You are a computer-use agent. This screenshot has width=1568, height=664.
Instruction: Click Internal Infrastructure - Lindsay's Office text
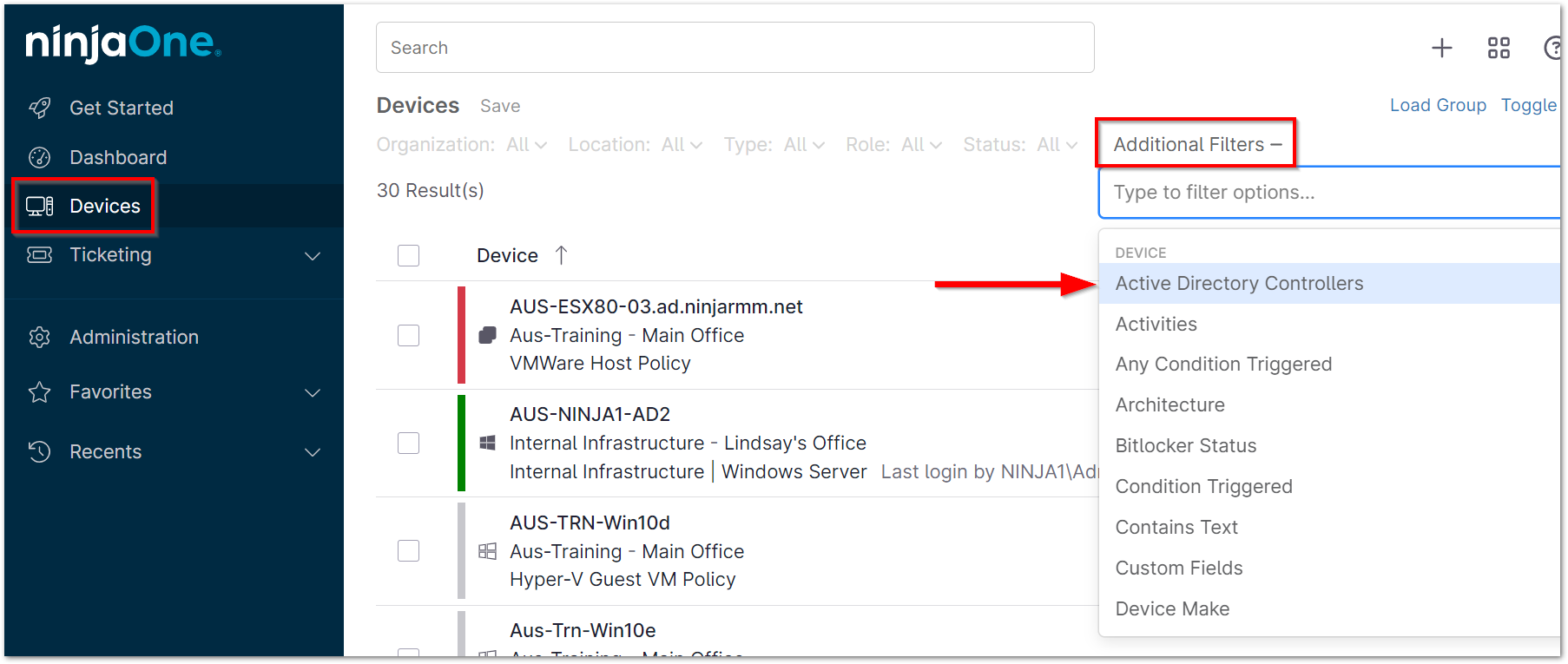688,443
